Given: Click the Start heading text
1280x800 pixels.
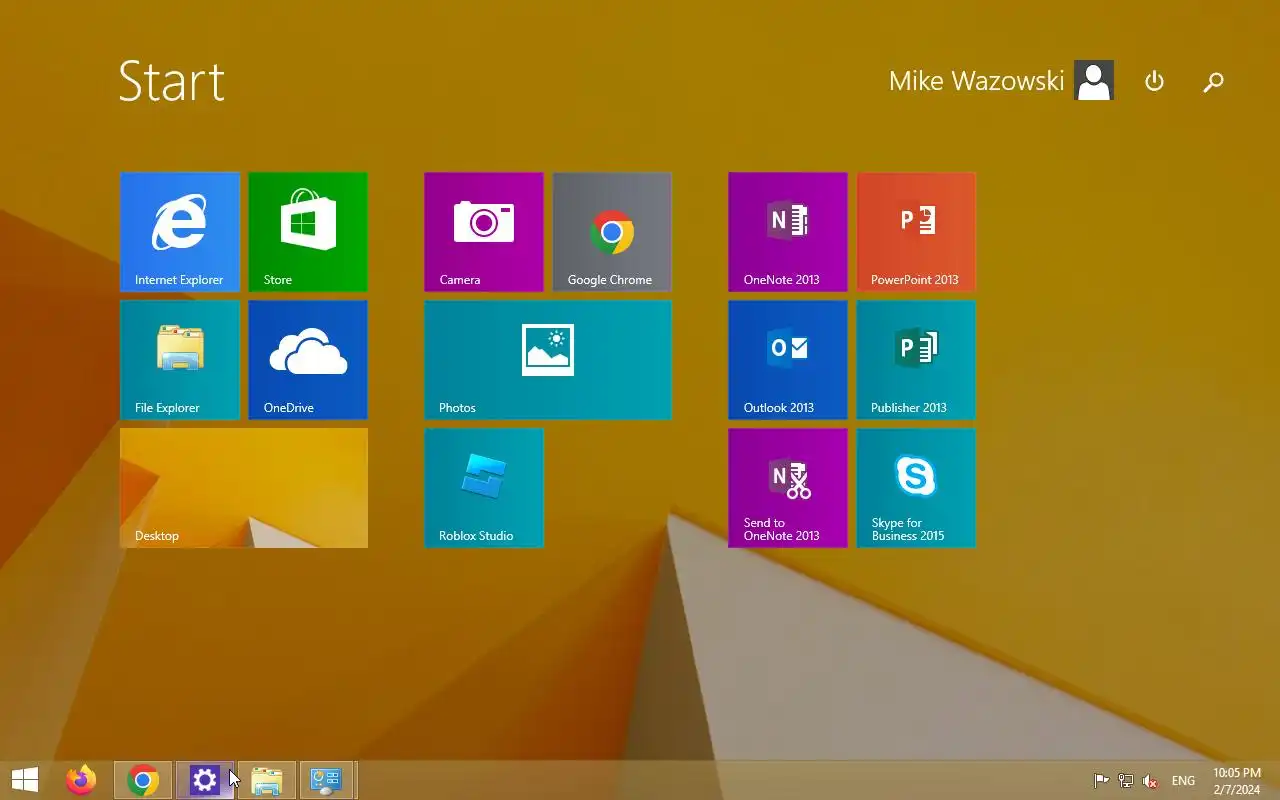Looking at the screenshot, I should click(172, 81).
